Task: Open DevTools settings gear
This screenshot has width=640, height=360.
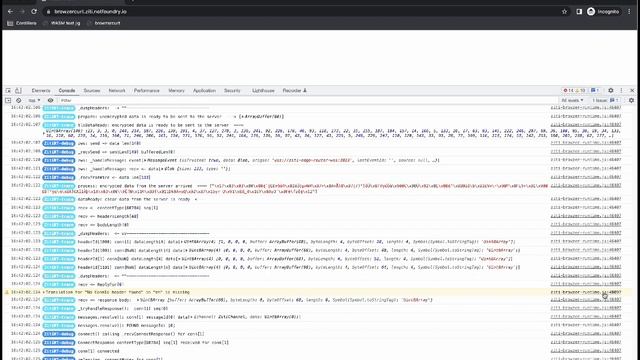Action: (611, 91)
